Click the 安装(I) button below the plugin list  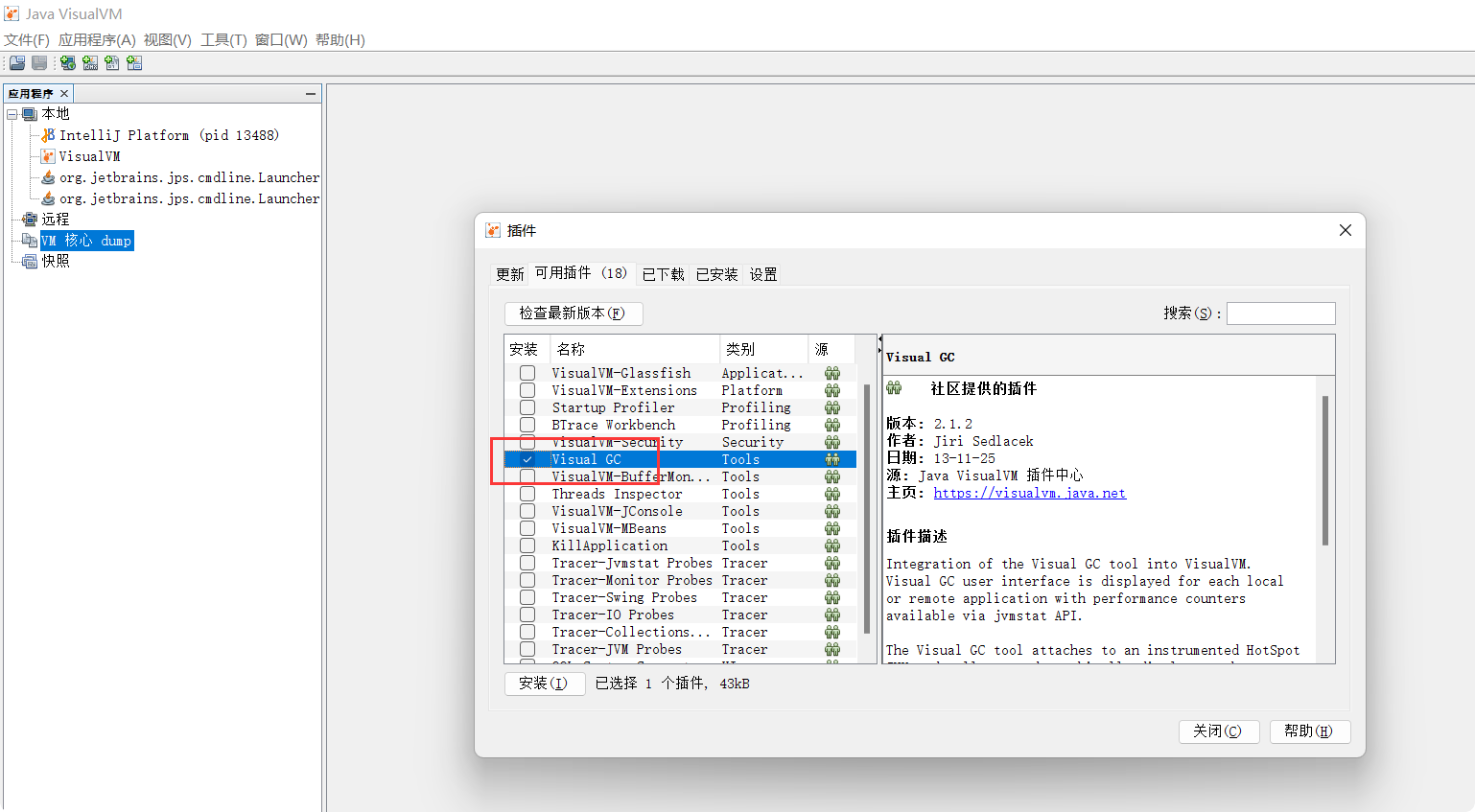pos(545,684)
